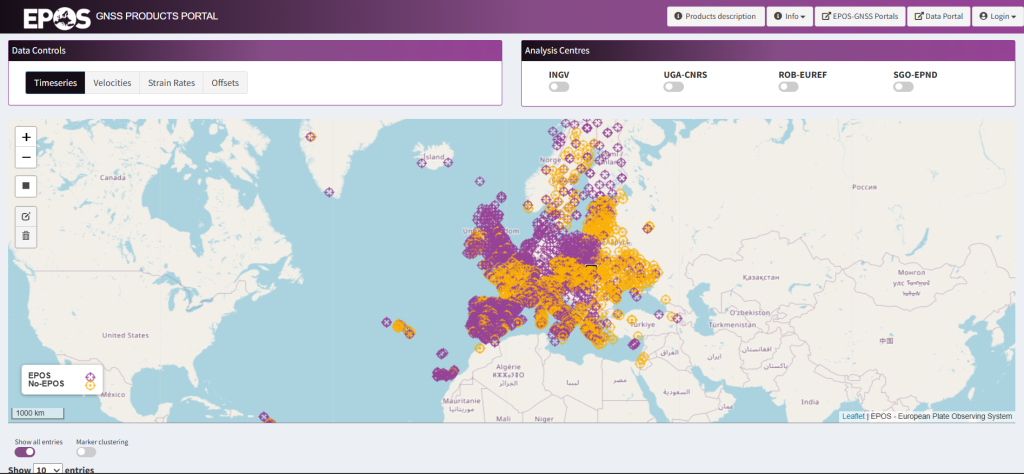Disable the Show all entries switch

click(25, 452)
